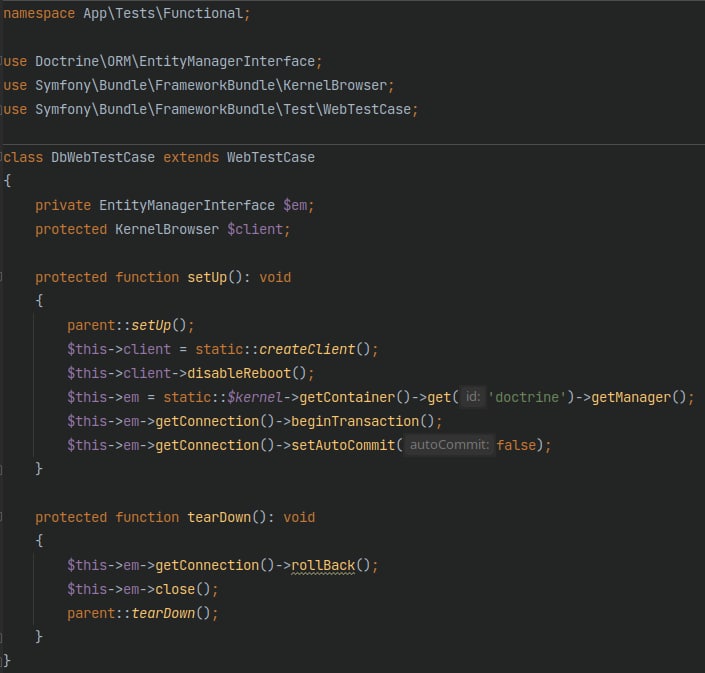Click 'getConnection' on the rollBack line
This screenshot has width=705, height=673.
click(x=207, y=565)
